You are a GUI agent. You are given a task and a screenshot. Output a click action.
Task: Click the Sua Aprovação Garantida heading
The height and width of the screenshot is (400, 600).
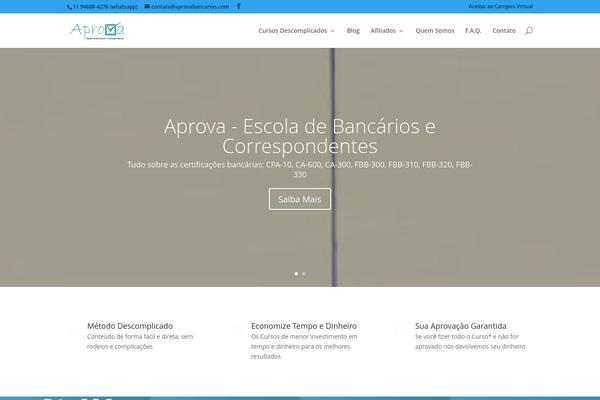pos(461,326)
